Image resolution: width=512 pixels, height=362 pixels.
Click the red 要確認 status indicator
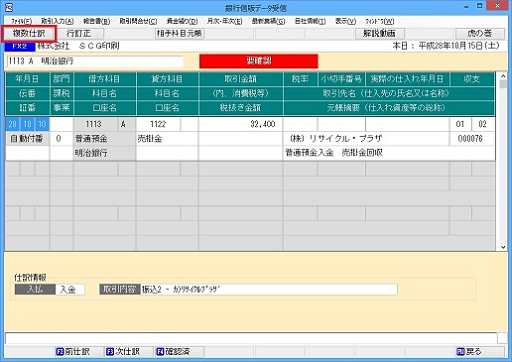coord(259,61)
